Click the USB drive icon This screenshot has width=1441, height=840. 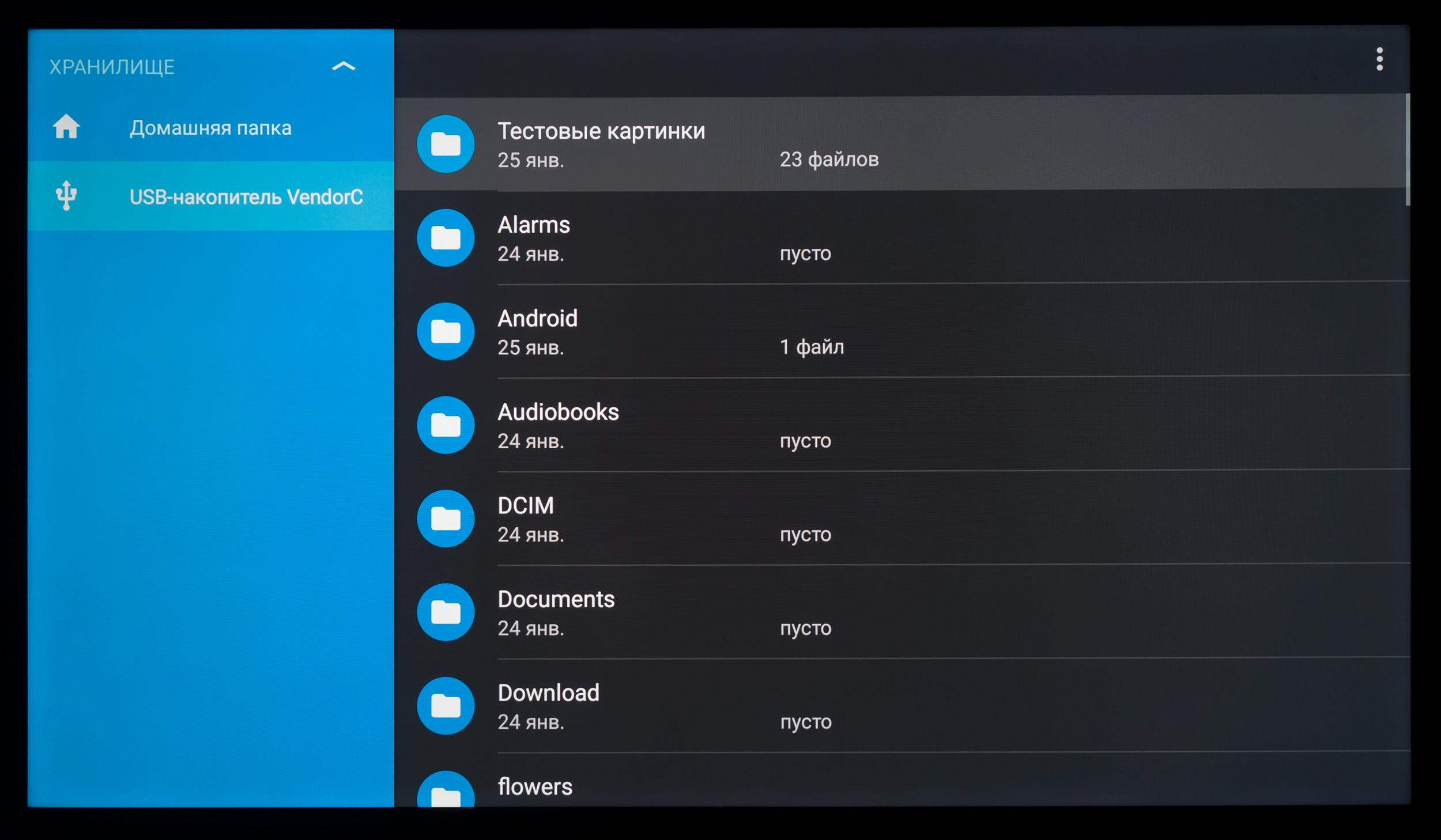[x=66, y=196]
